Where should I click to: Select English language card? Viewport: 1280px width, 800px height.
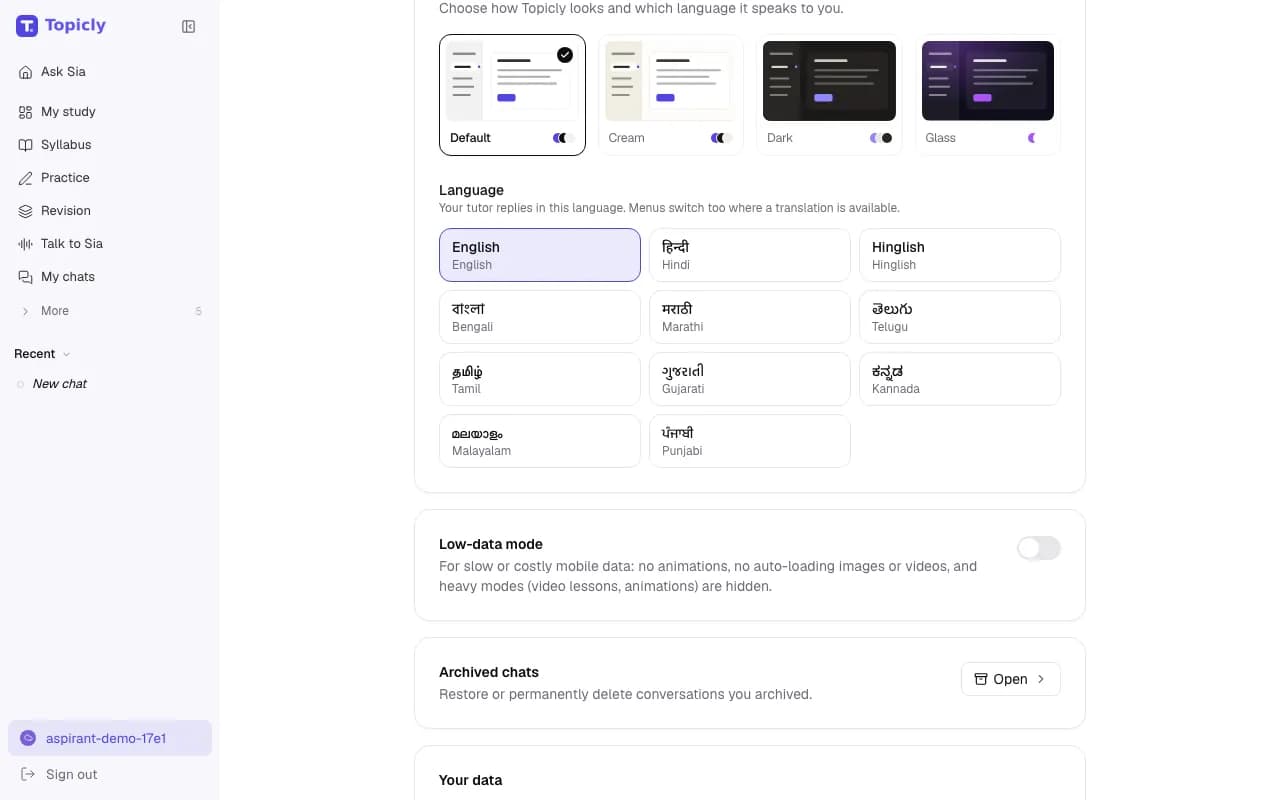(540, 255)
